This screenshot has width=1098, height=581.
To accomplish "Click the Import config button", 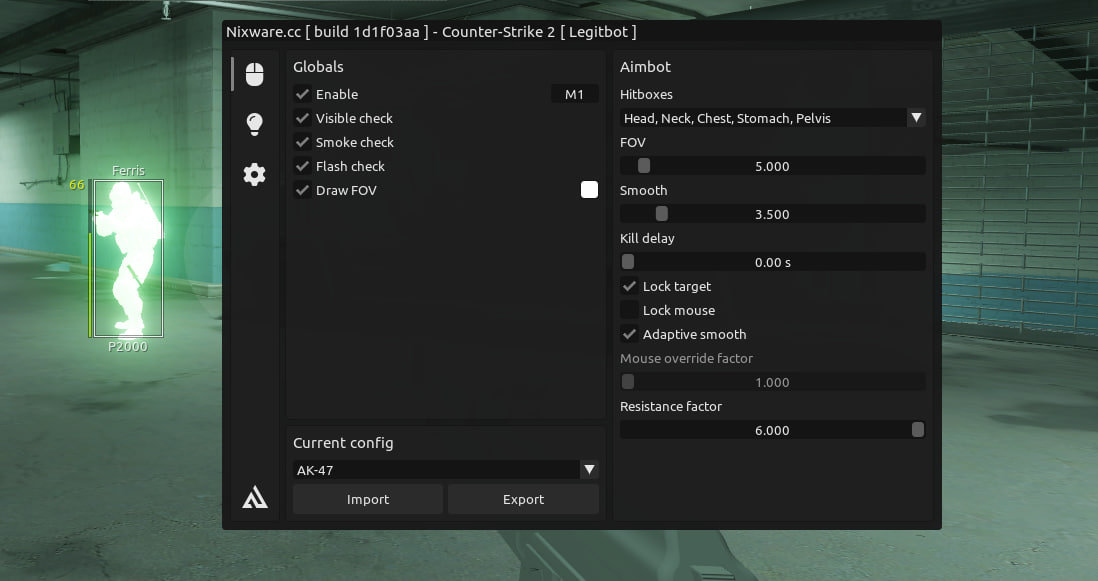I will [x=368, y=499].
